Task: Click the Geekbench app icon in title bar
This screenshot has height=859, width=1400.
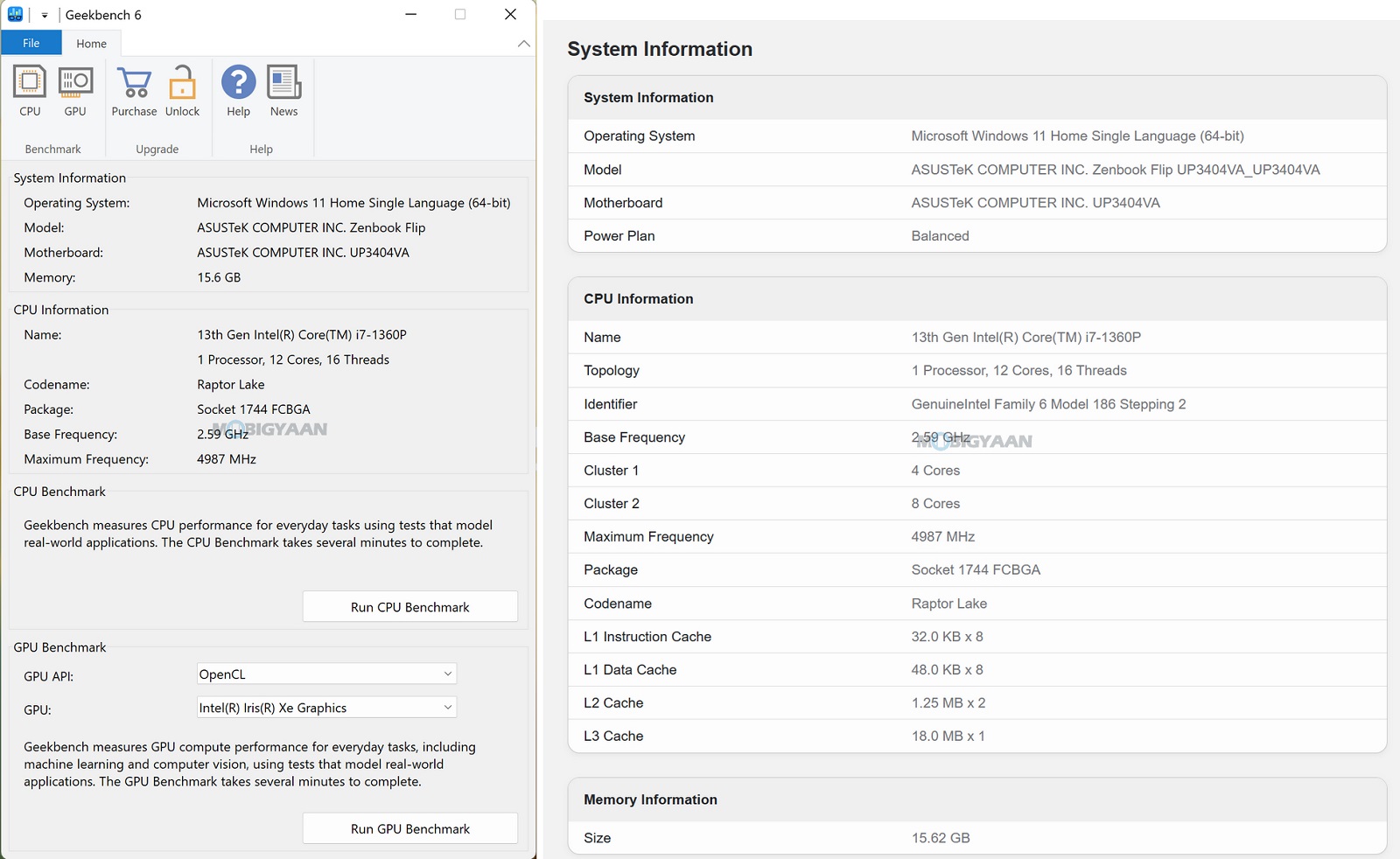Action: pyautogui.click(x=15, y=14)
